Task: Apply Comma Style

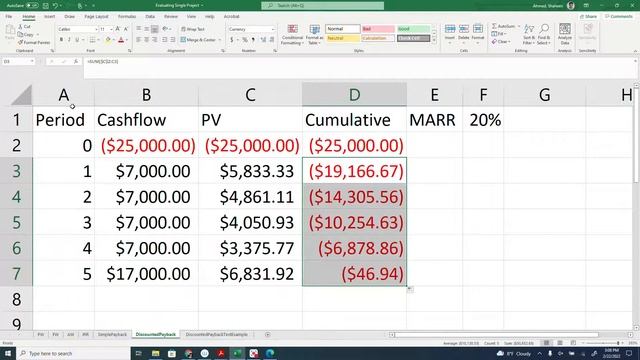Action: point(253,40)
